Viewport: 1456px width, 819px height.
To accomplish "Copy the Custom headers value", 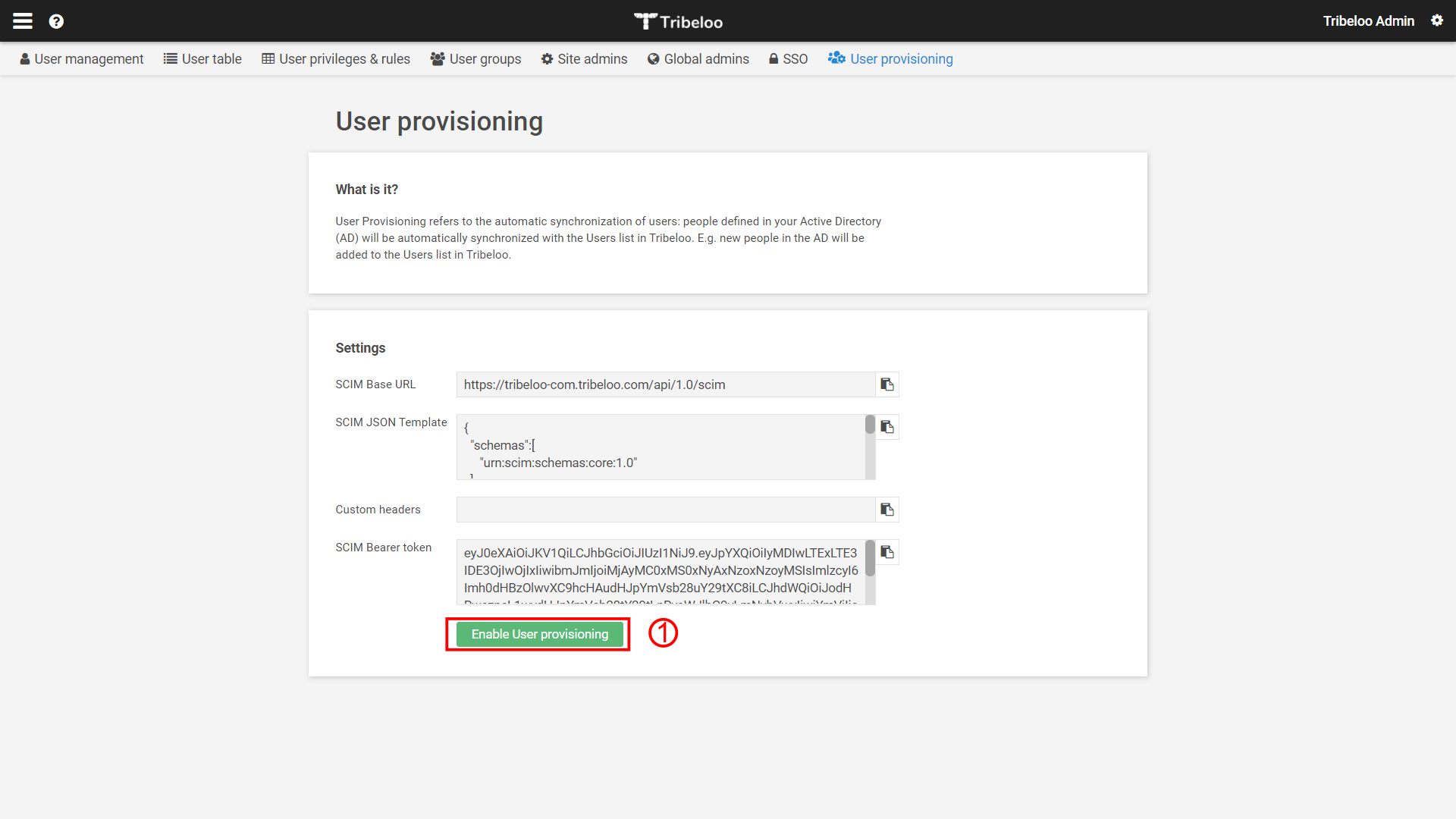I will [887, 510].
